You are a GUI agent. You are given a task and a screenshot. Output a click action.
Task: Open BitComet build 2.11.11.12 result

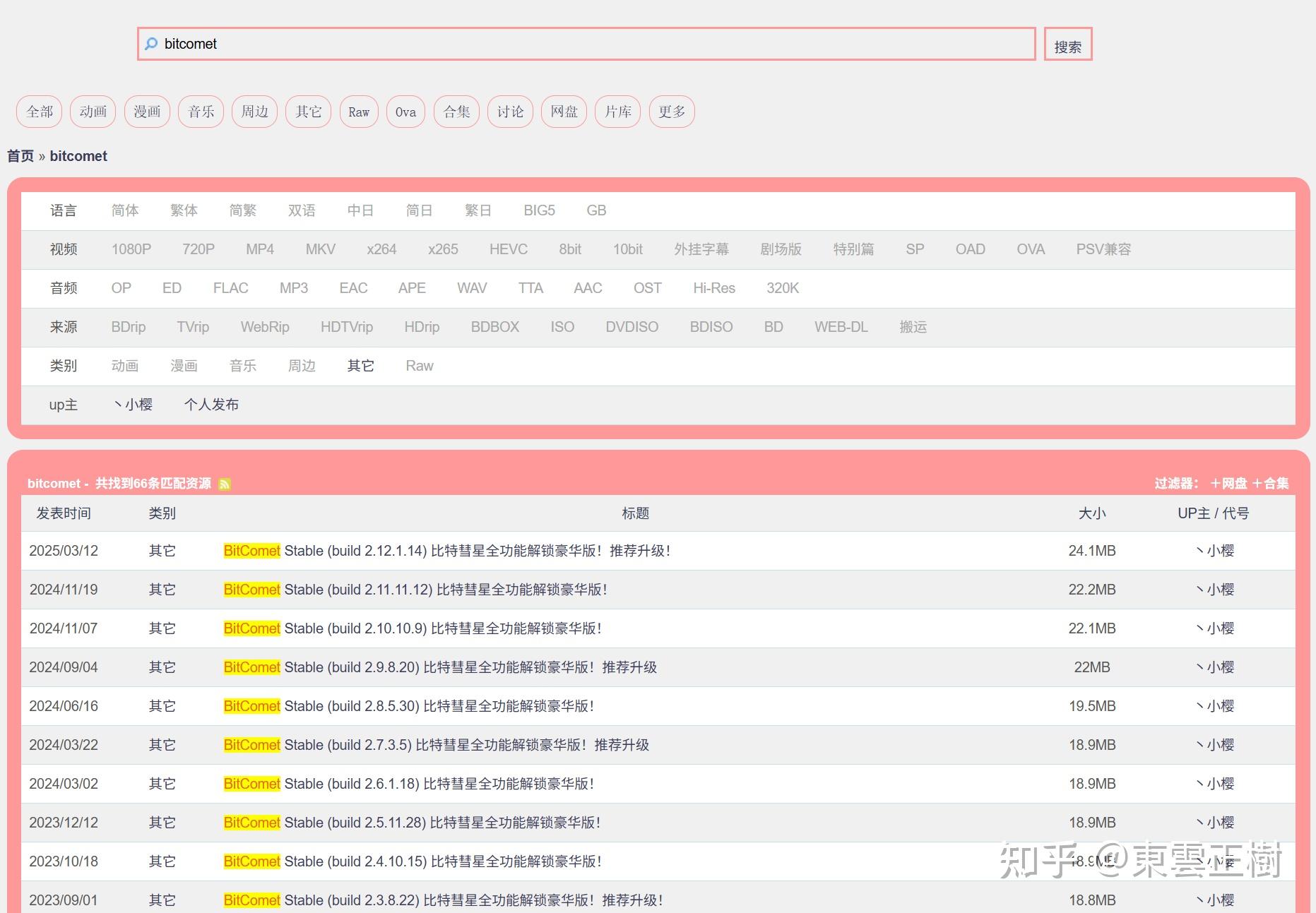[x=415, y=590]
